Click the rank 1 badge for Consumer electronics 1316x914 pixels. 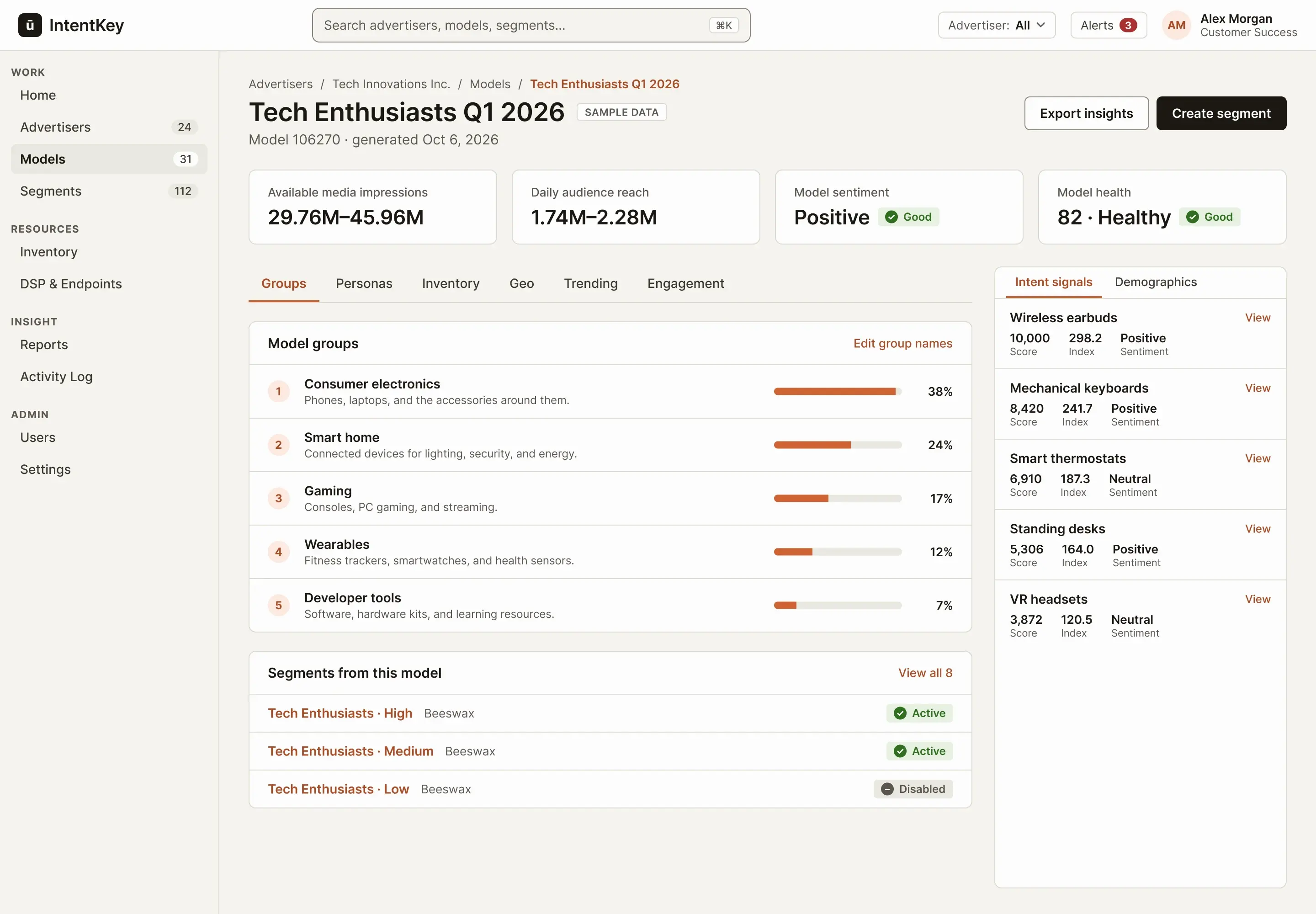pos(278,392)
